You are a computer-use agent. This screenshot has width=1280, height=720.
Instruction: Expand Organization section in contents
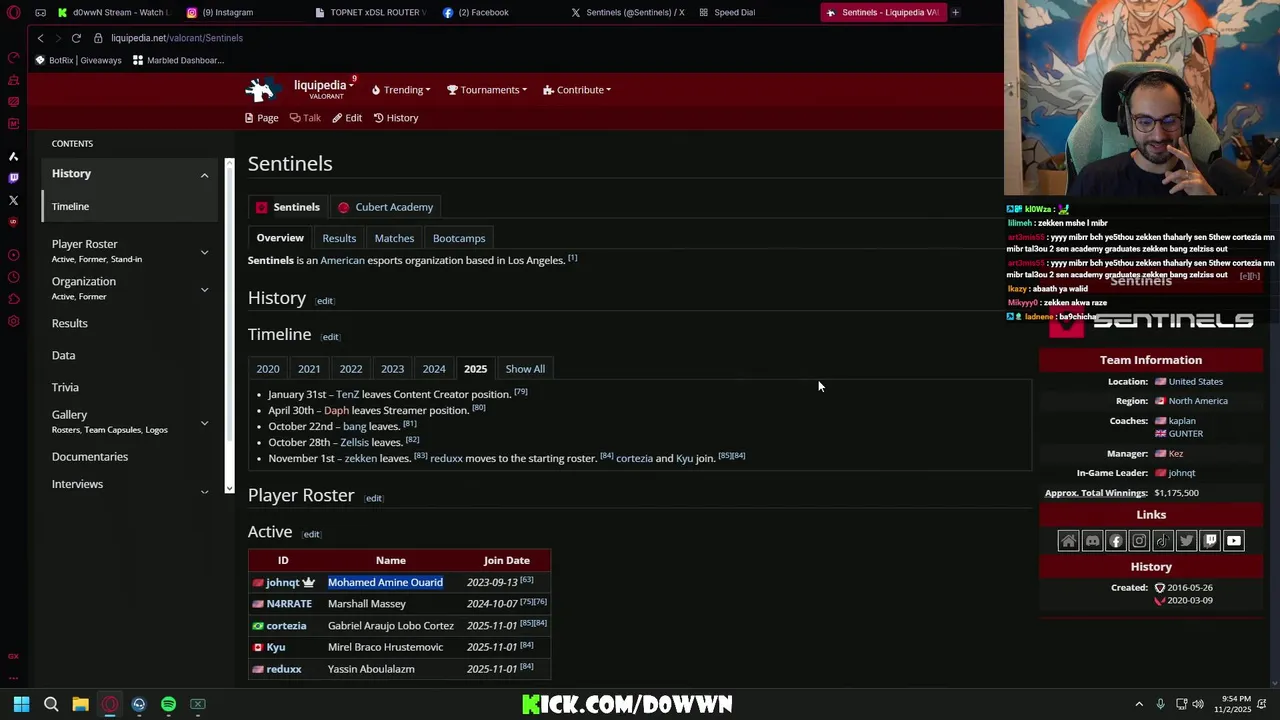[x=204, y=290]
